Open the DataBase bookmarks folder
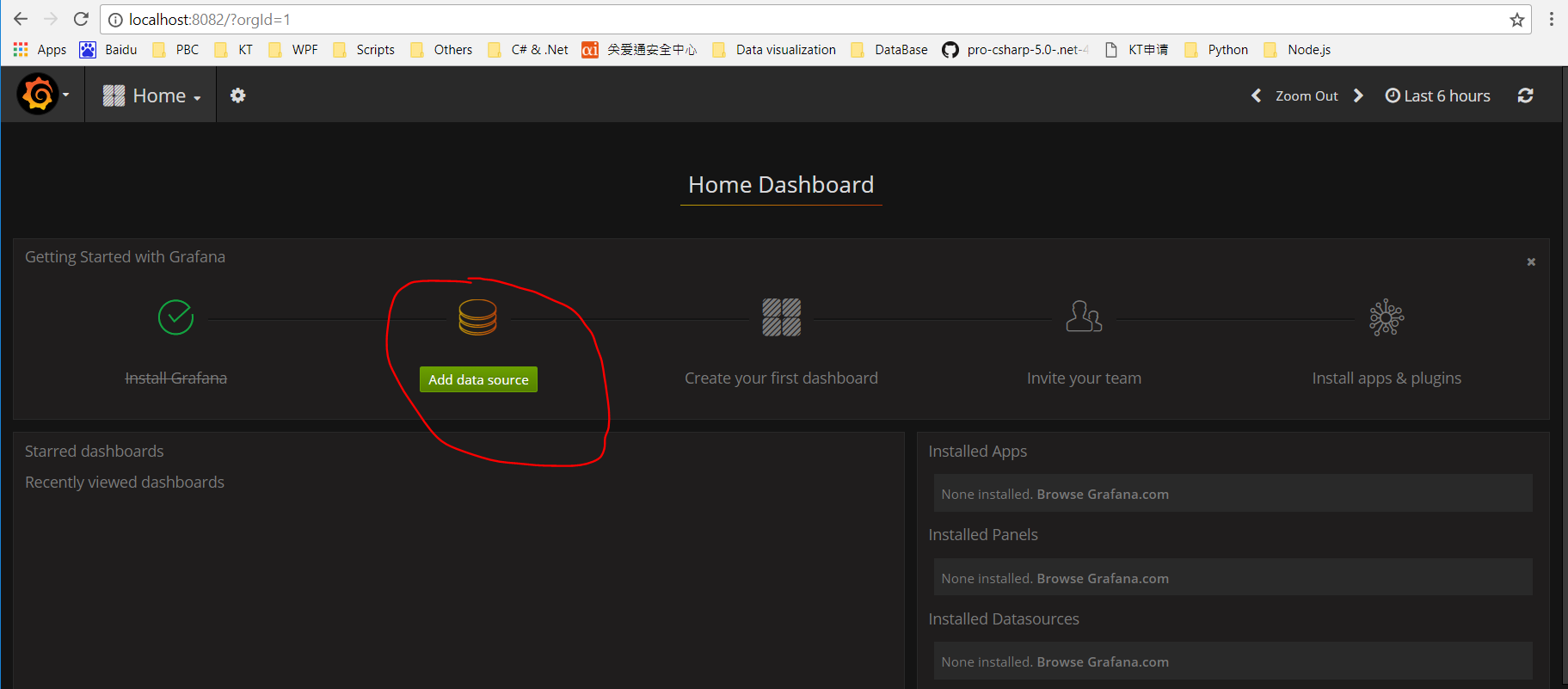This screenshot has width=1568, height=689. [889, 49]
